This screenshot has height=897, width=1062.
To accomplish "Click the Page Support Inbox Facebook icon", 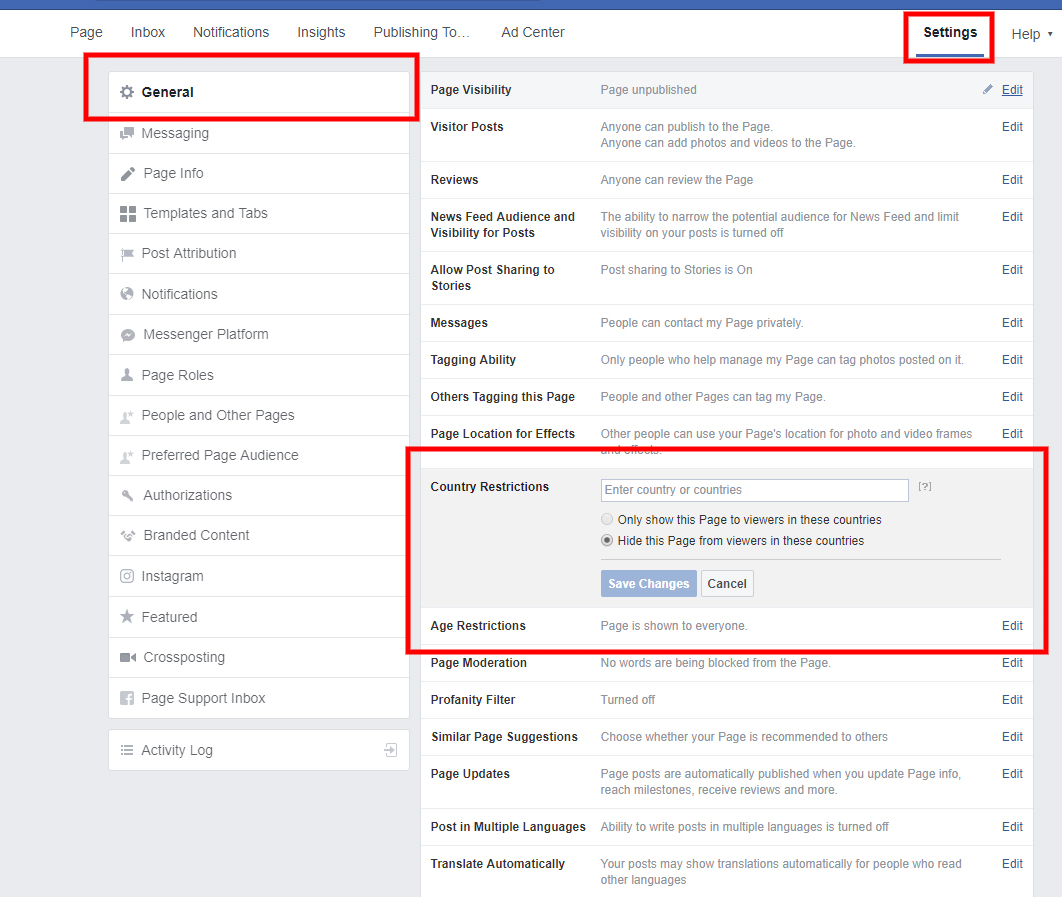I will pyautogui.click(x=127, y=698).
